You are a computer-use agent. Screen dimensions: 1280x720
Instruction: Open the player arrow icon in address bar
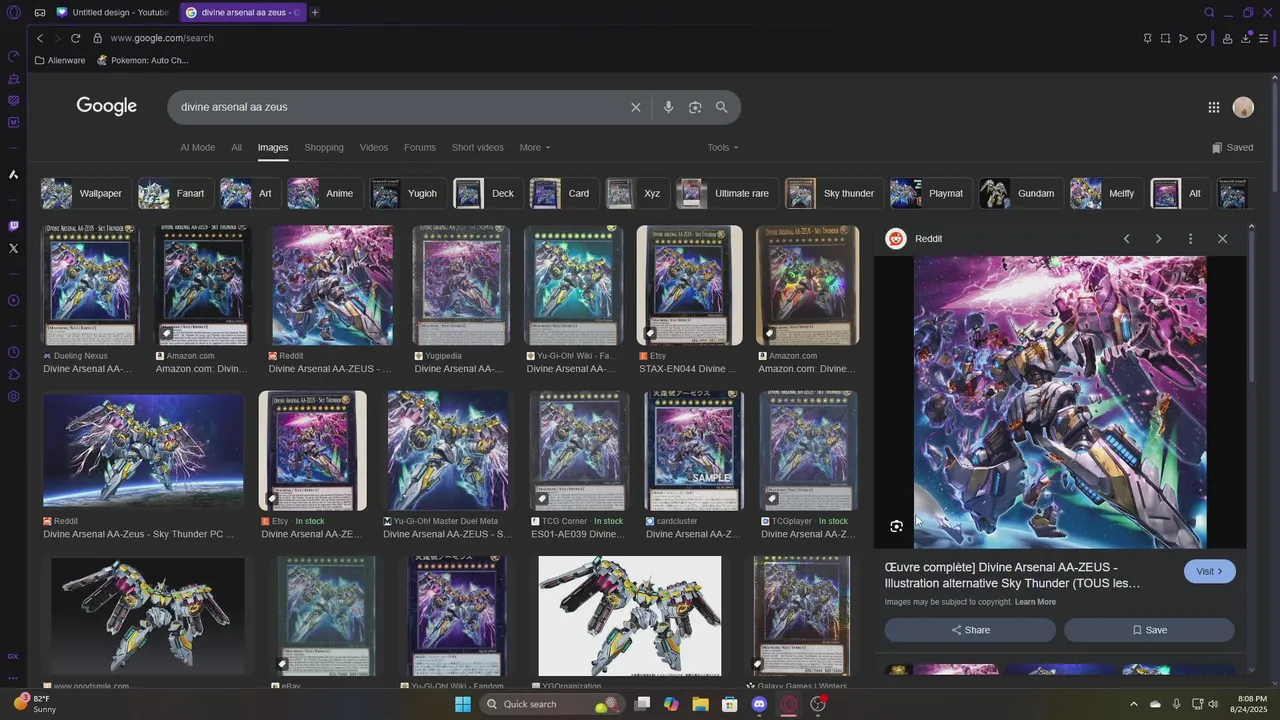tap(1183, 38)
